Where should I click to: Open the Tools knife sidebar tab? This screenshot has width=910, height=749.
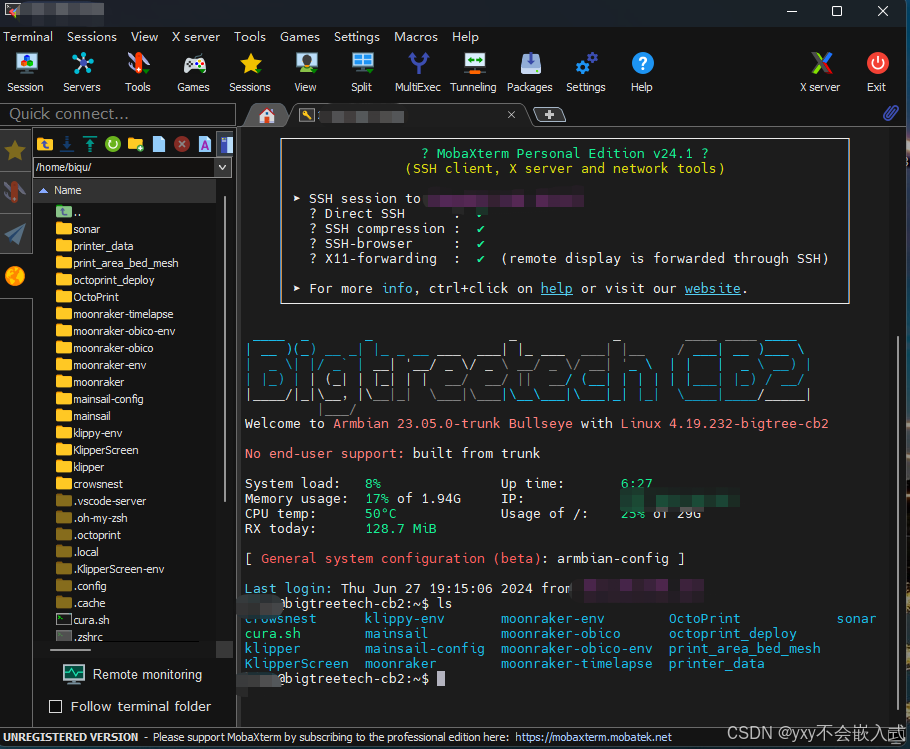(x=15, y=192)
